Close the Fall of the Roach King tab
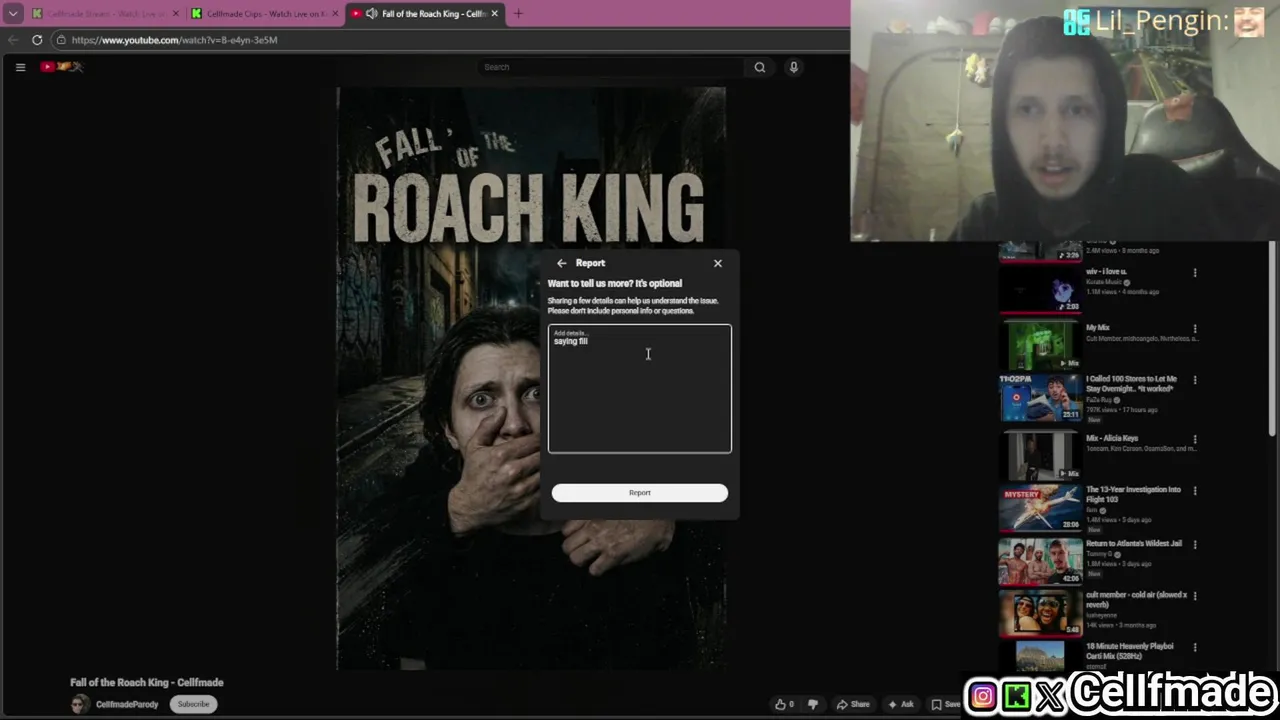1280x720 pixels. click(x=494, y=14)
